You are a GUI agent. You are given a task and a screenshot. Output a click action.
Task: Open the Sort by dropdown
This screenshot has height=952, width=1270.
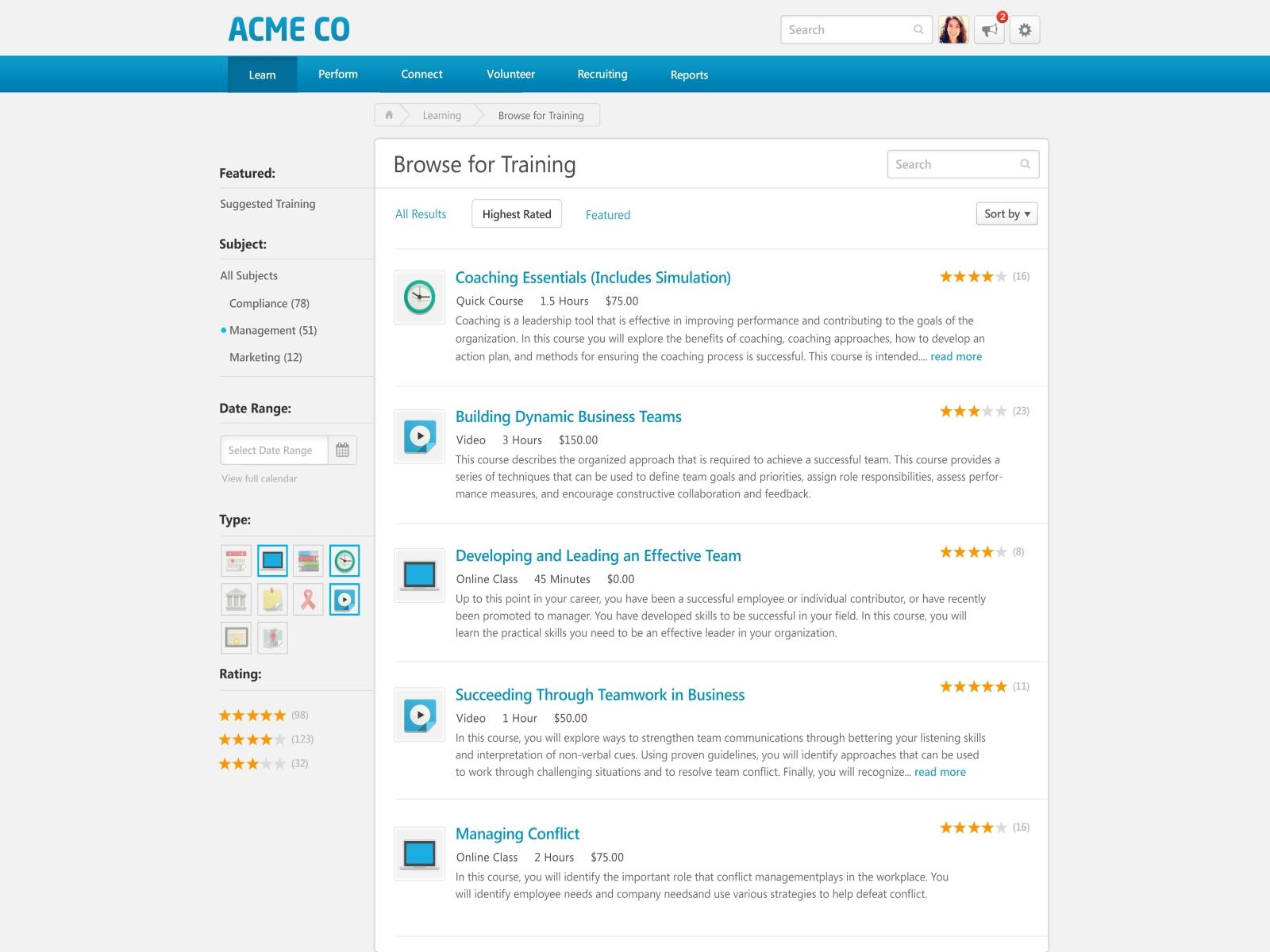coord(1006,213)
